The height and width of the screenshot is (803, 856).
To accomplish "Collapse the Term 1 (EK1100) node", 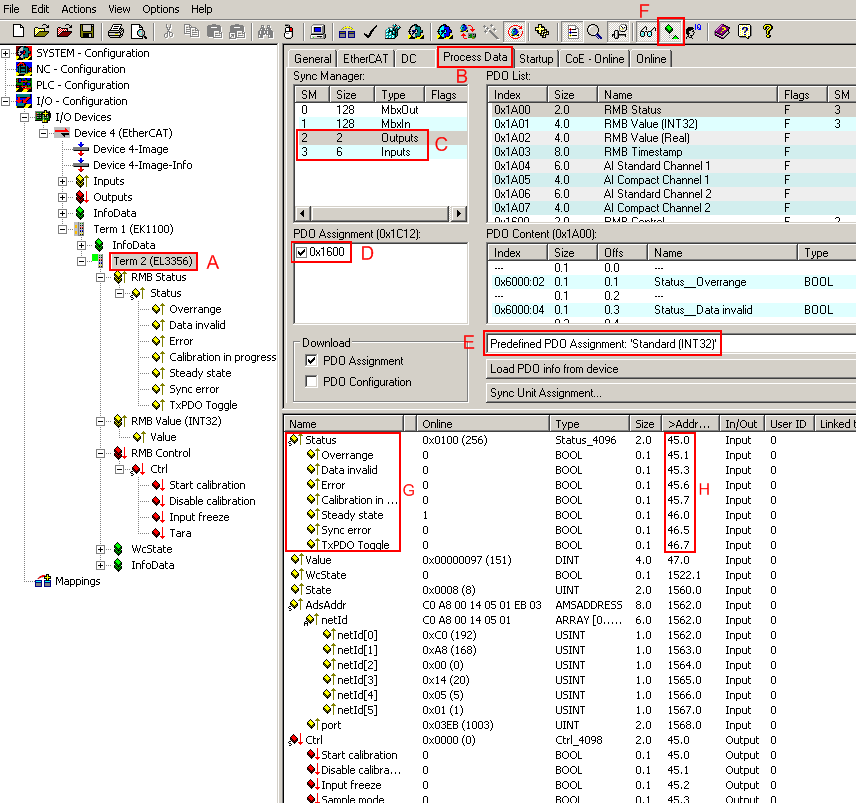I will (63, 229).
